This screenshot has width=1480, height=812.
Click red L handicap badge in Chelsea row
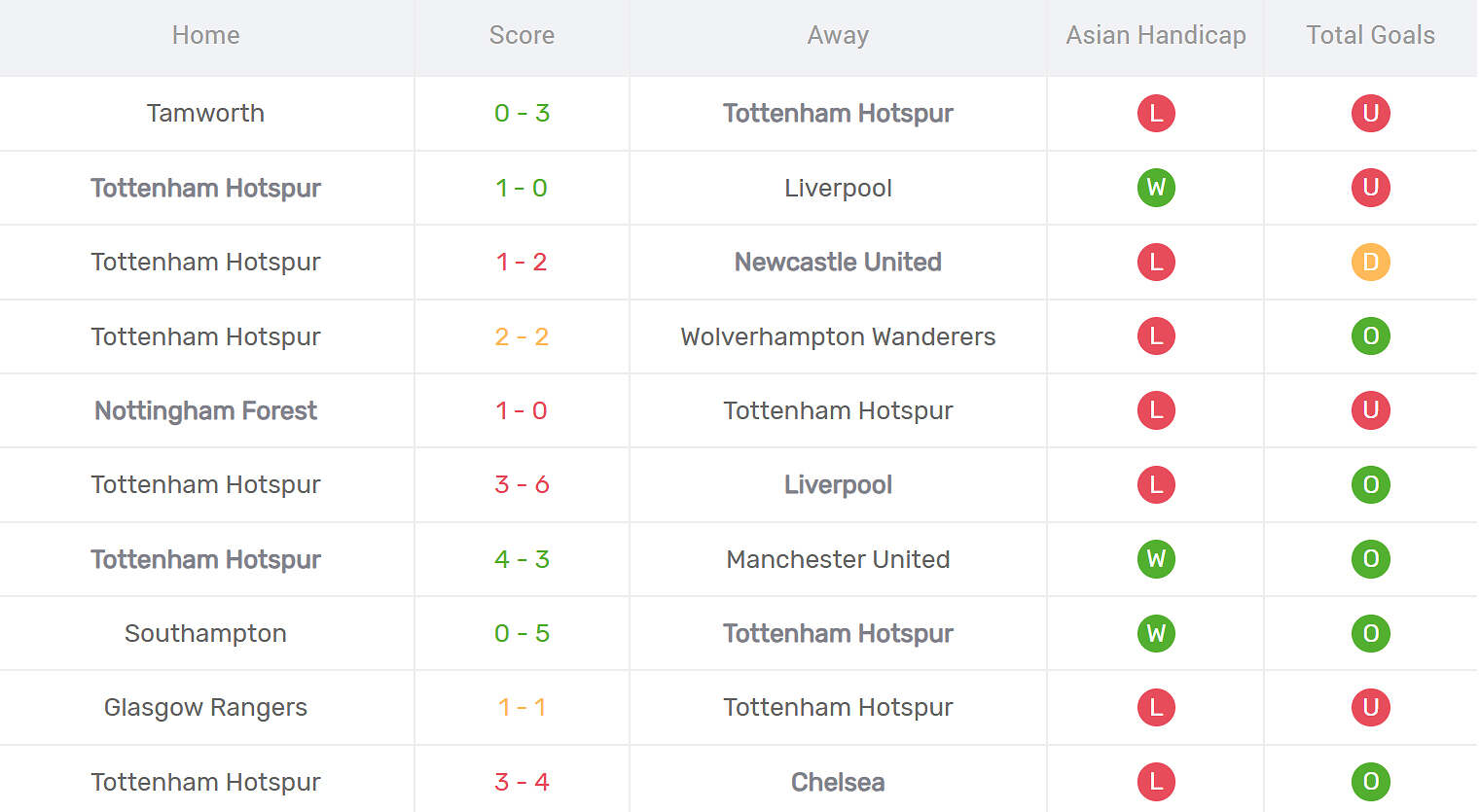coord(1156,782)
